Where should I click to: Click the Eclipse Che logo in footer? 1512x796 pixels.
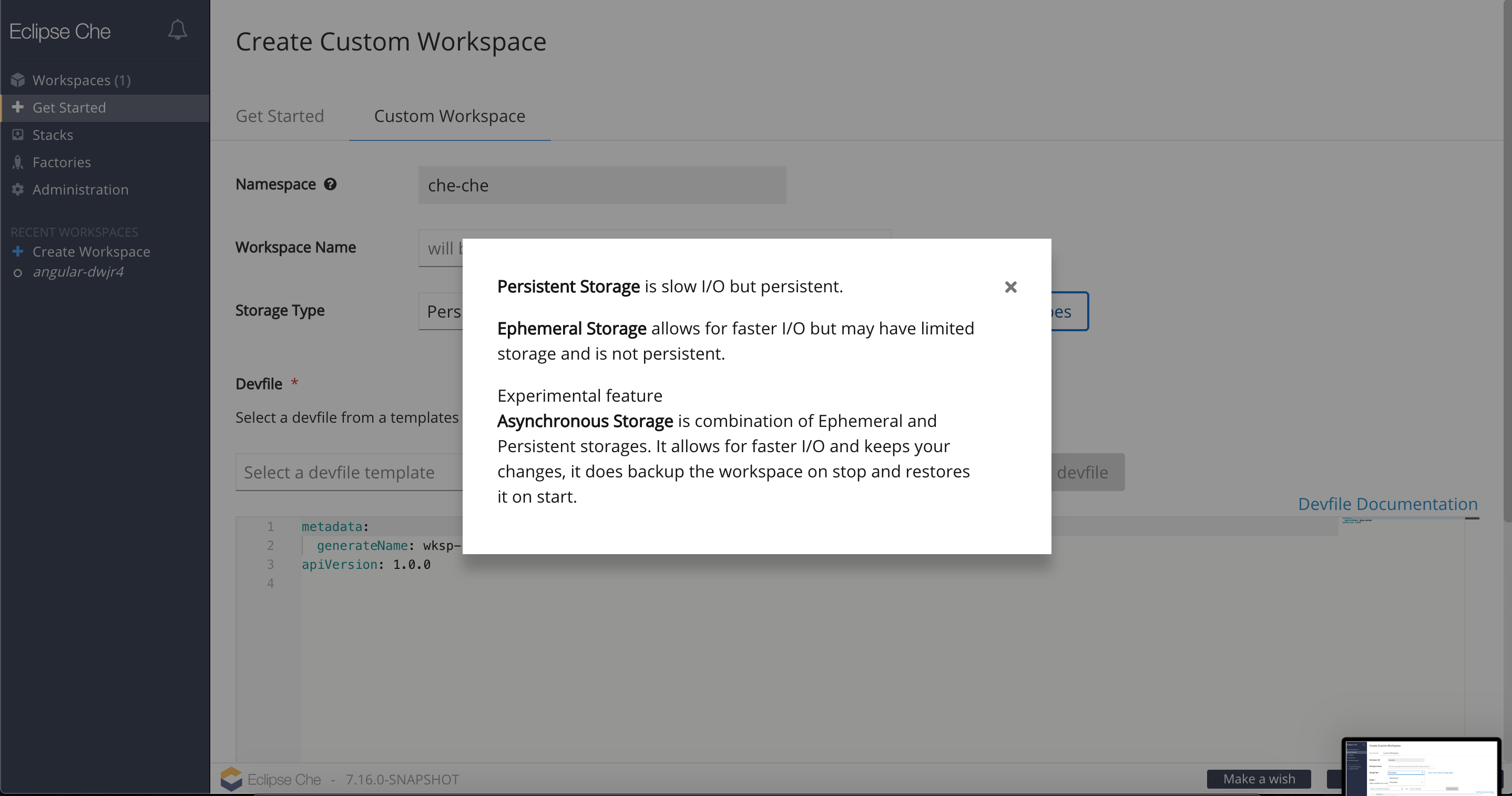coord(231,779)
